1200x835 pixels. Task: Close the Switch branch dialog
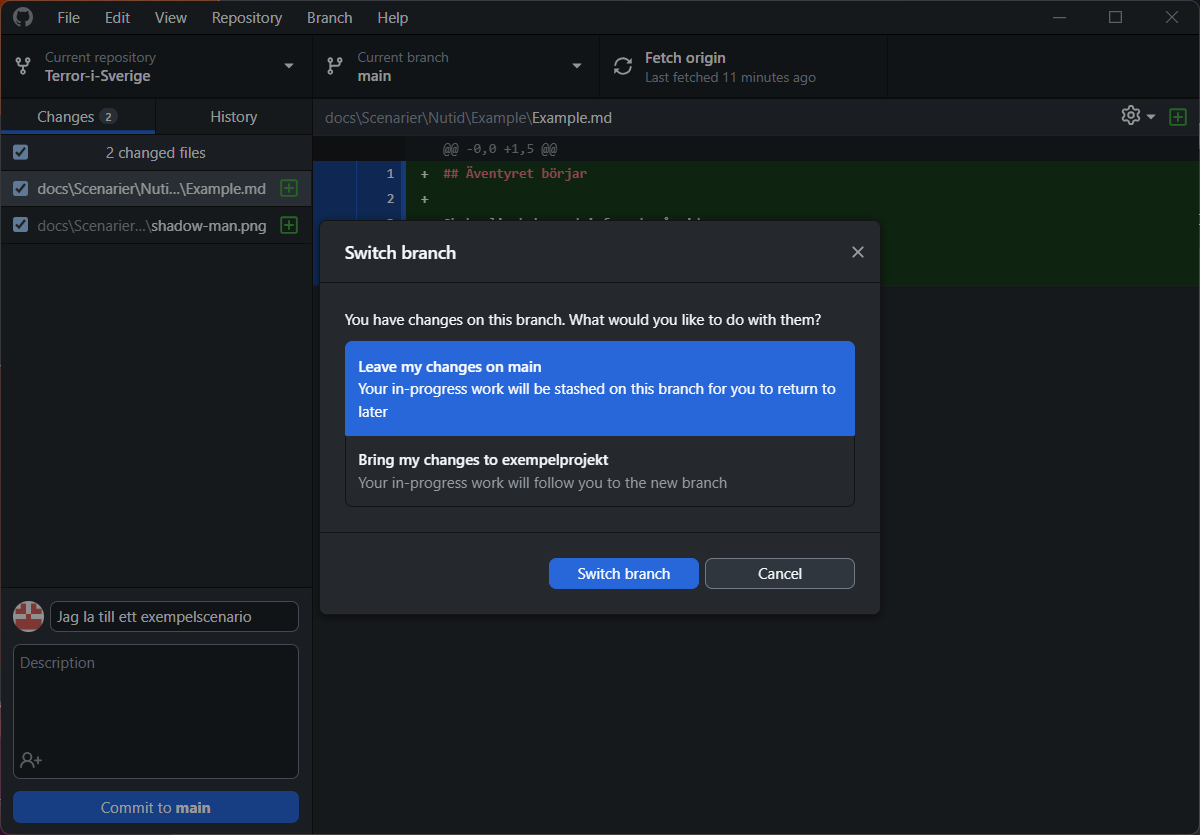[857, 252]
